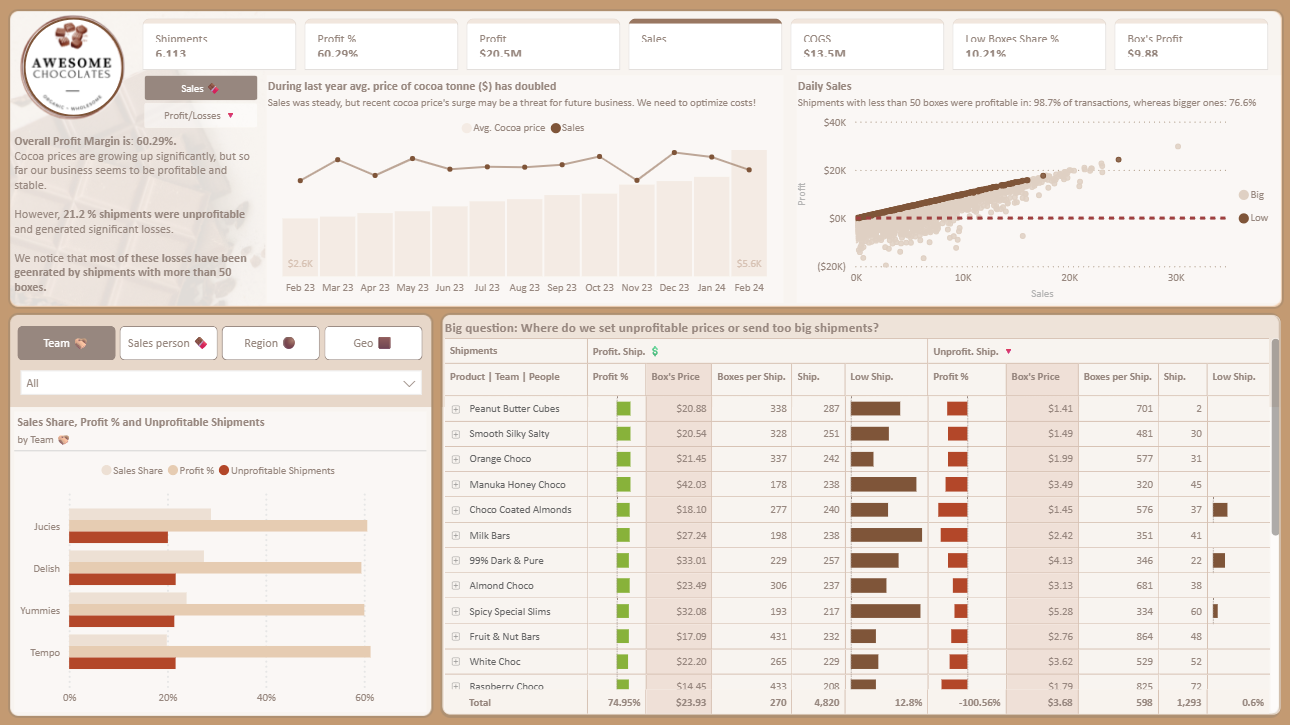The width and height of the screenshot is (1290, 725).
Task: Click Unprofitable Shipments legend marker
Action: coord(224,470)
